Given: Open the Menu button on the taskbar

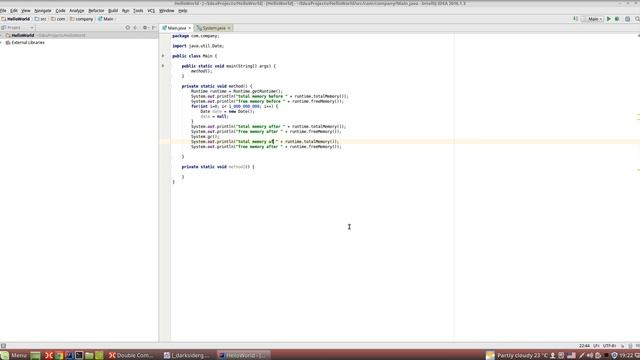Looking at the screenshot, I should tap(14, 356).
